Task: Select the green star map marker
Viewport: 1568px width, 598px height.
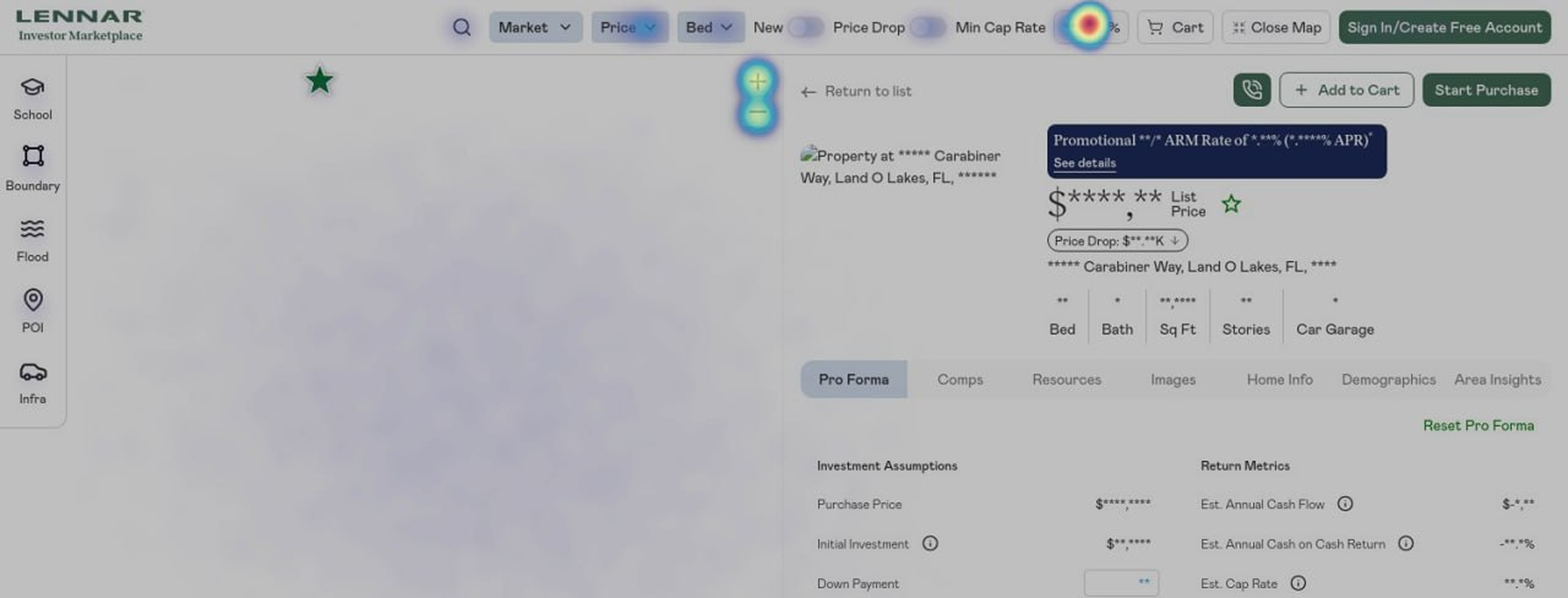Action: pos(320,80)
